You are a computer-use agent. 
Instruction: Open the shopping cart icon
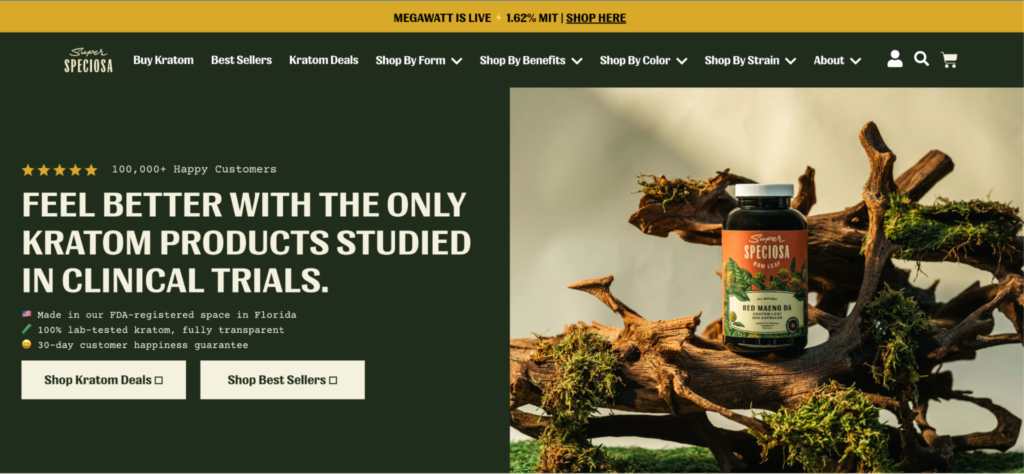point(949,60)
